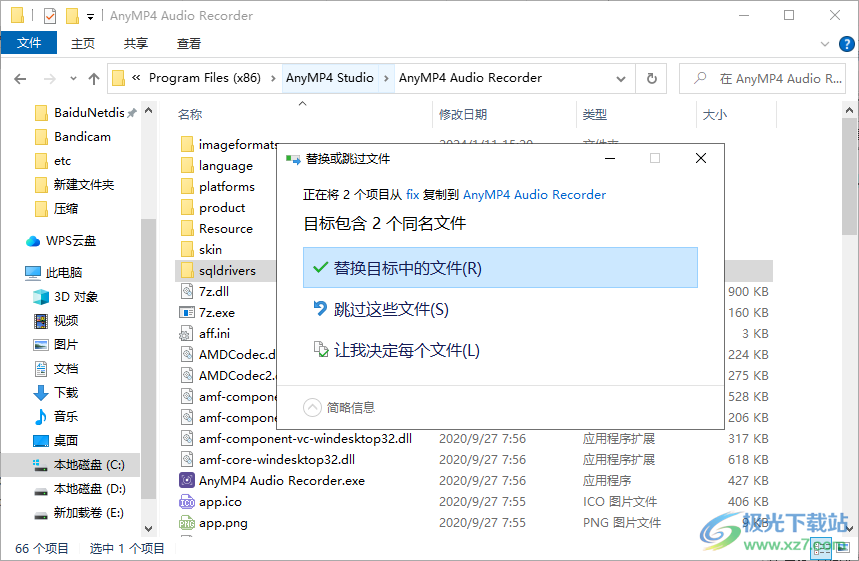Choose replace files in destination option

[500, 268]
